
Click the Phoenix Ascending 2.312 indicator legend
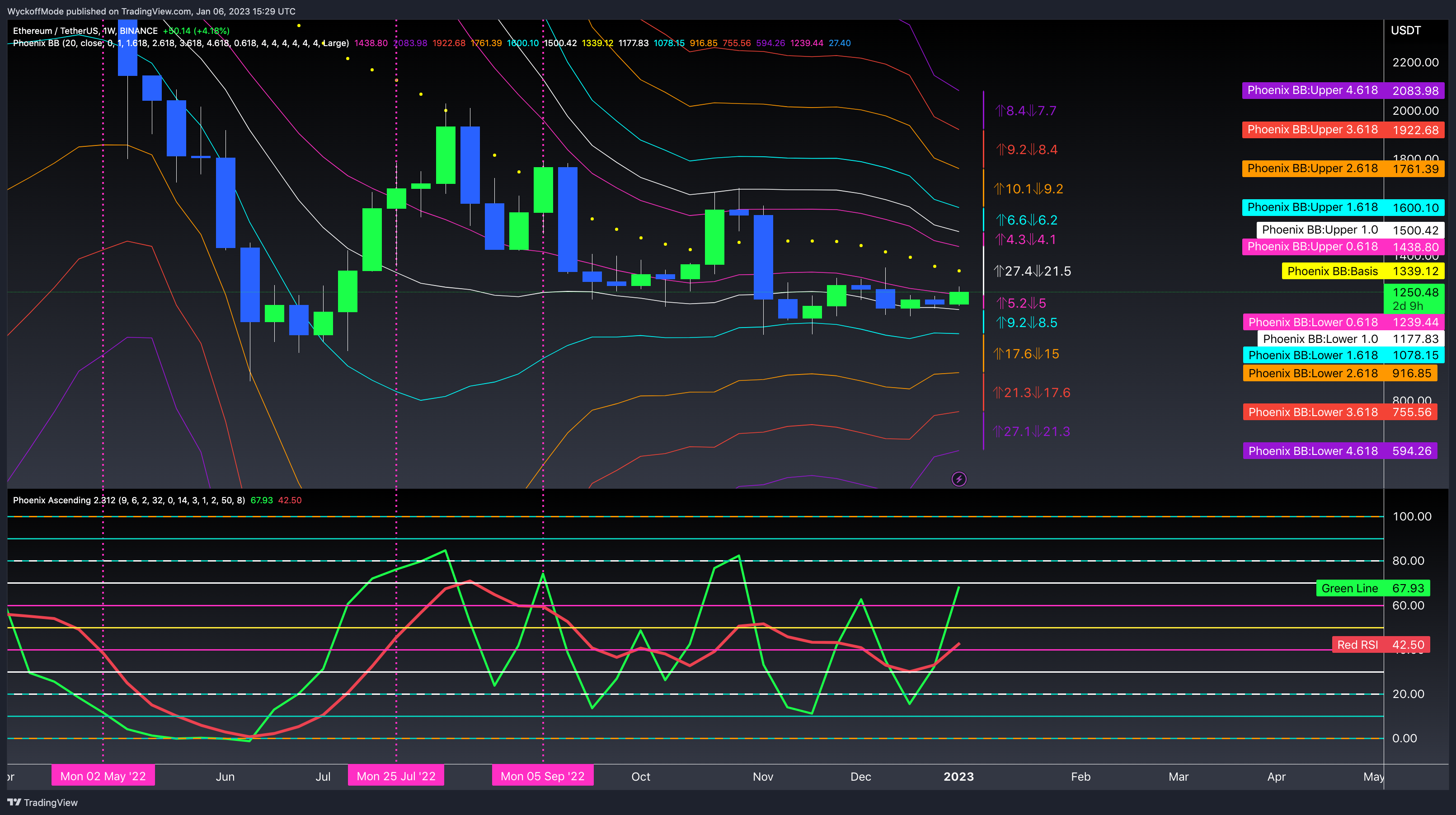129,501
